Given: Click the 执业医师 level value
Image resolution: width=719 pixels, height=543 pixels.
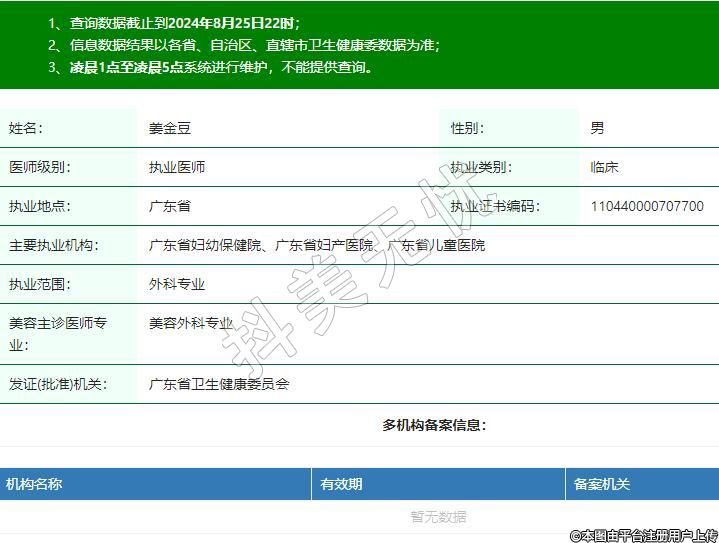Looking at the screenshot, I should (x=177, y=167).
